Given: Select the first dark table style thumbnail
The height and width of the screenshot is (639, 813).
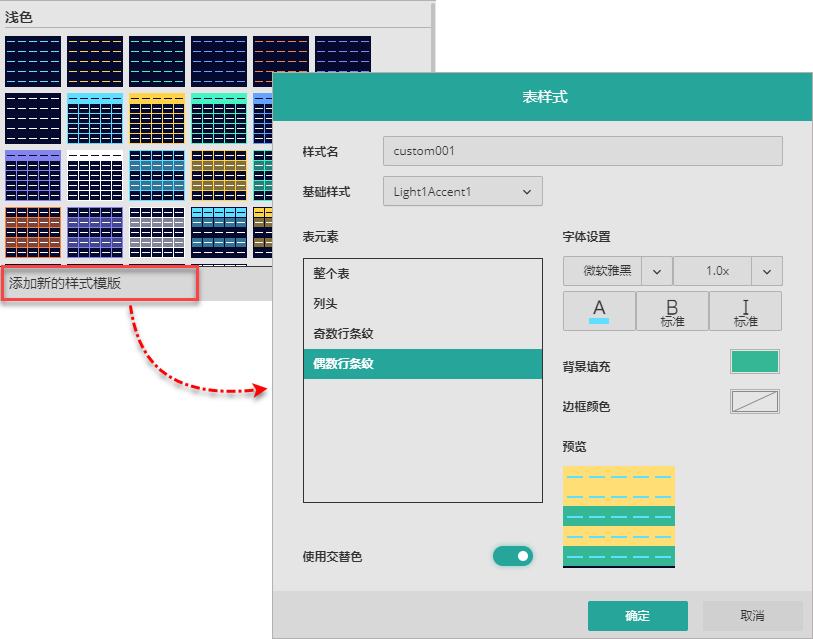Looking at the screenshot, I should click(33, 61).
